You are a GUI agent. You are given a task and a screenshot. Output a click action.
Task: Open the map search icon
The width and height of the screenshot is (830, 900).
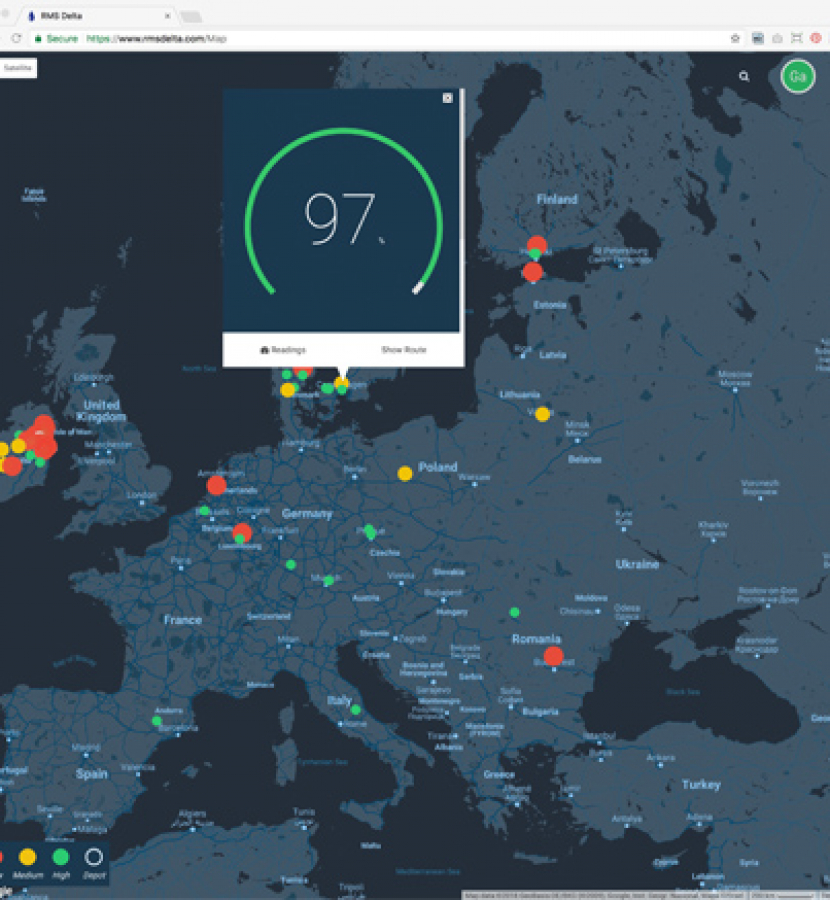coord(744,76)
